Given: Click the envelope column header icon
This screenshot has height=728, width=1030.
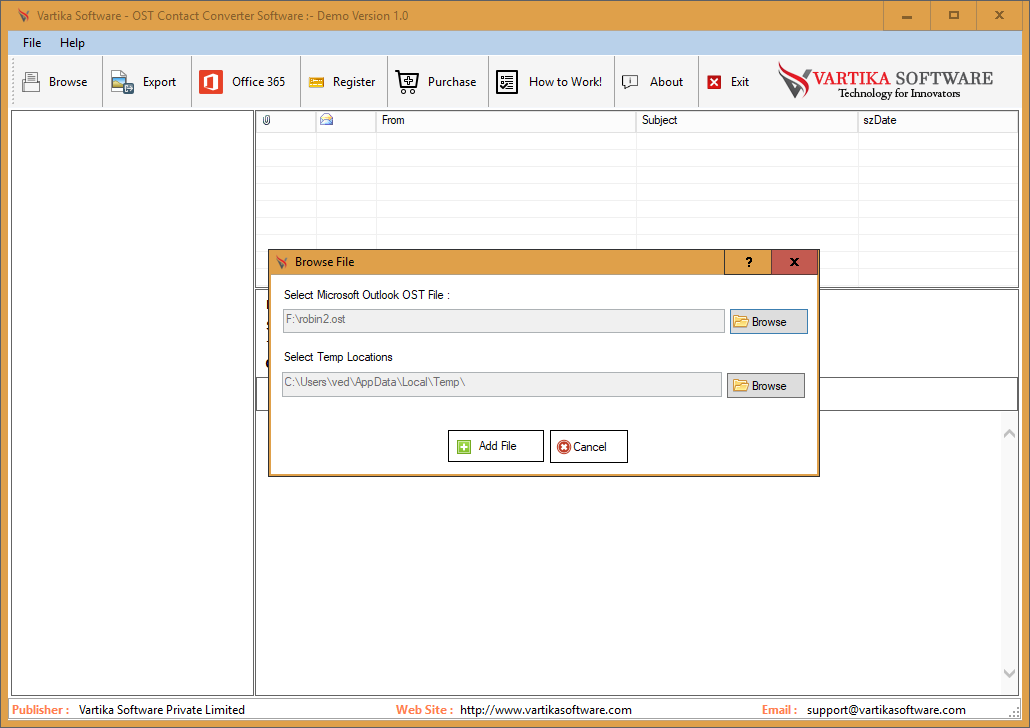Looking at the screenshot, I should coord(326,120).
